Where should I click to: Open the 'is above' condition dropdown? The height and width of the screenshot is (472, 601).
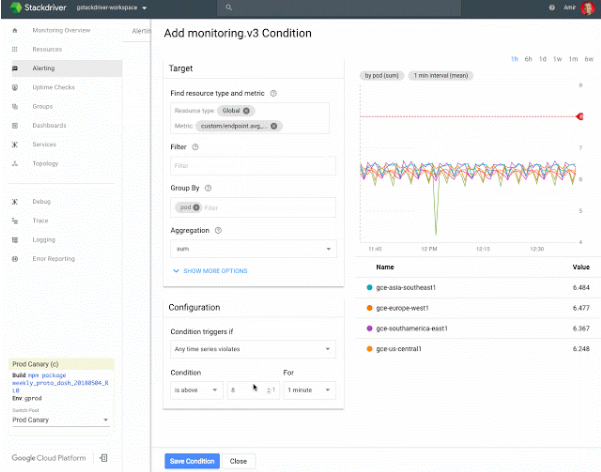tap(196, 390)
